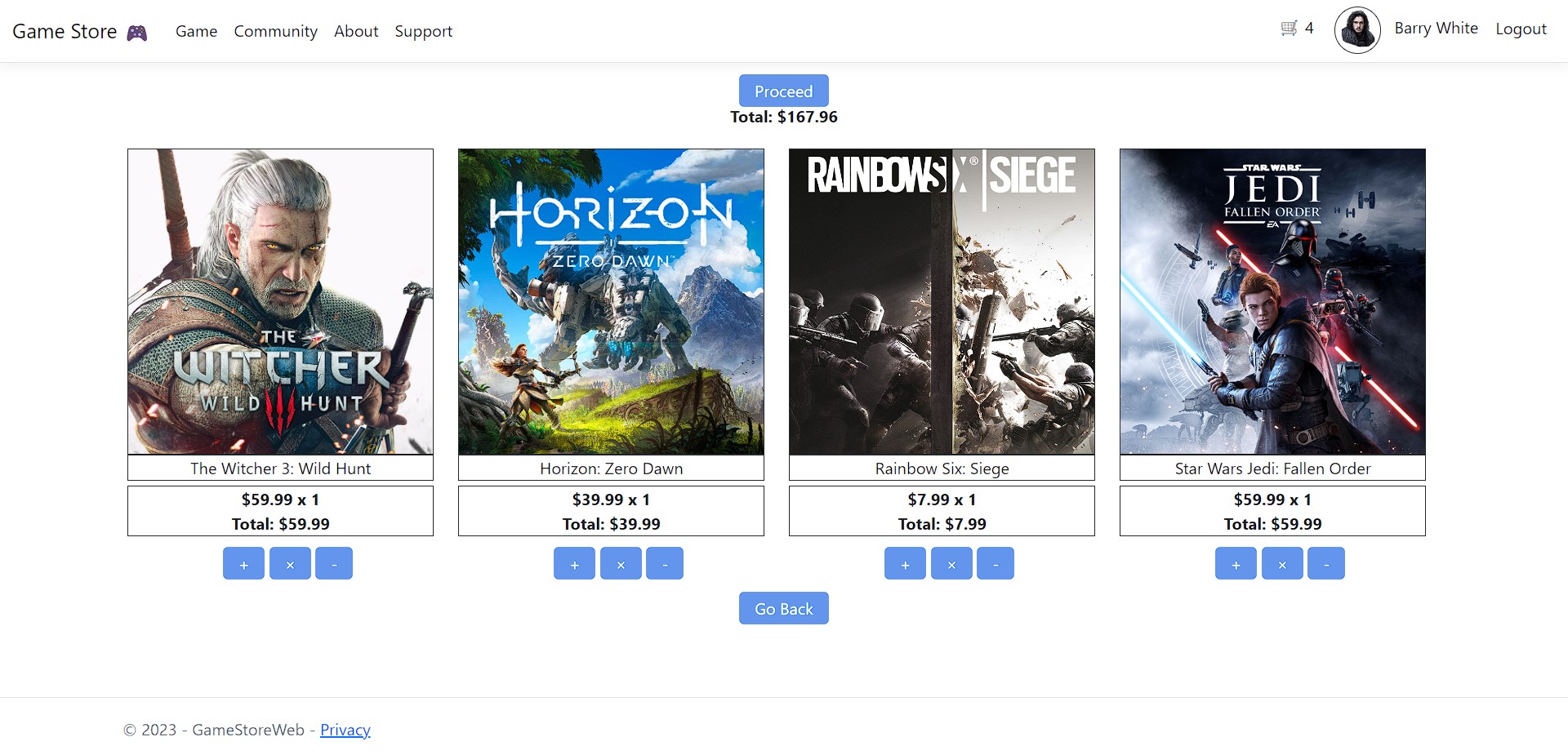The image size is (1568, 755).
Task: Open the shopping cart icon
Action: (1289, 29)
